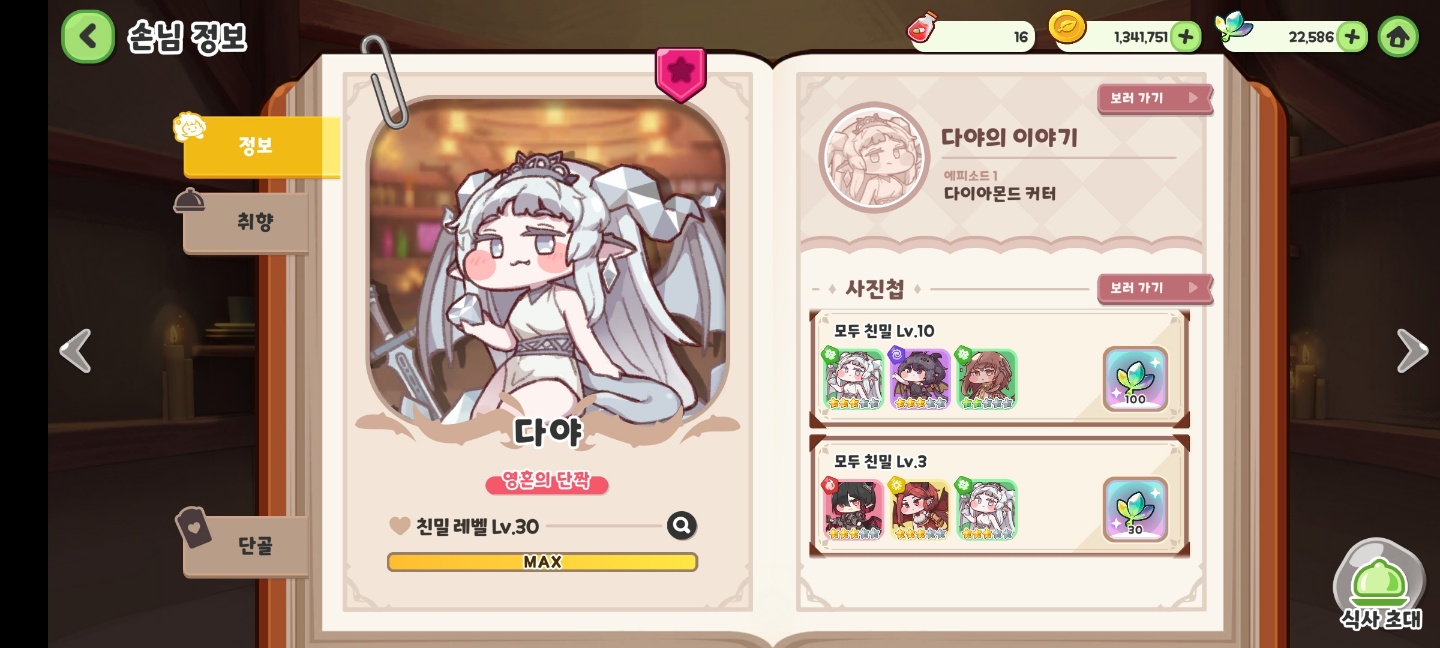Viewport: 1440px width, 648px height.
Task: Open home via the green house icon
Action: click(x=1398, y=37)
